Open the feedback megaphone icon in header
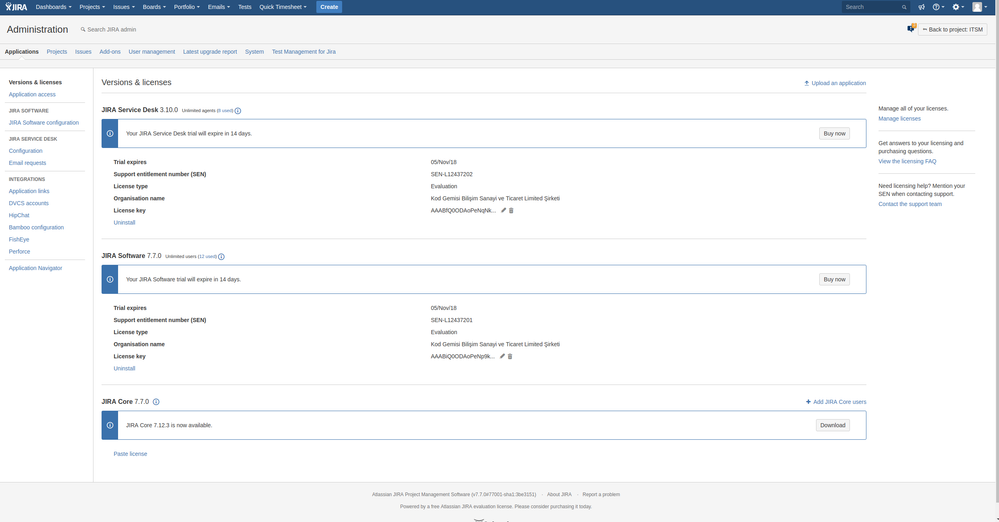The height and width of the screenshot is (522, 999). pyautogui.click(x=921, y=7)
